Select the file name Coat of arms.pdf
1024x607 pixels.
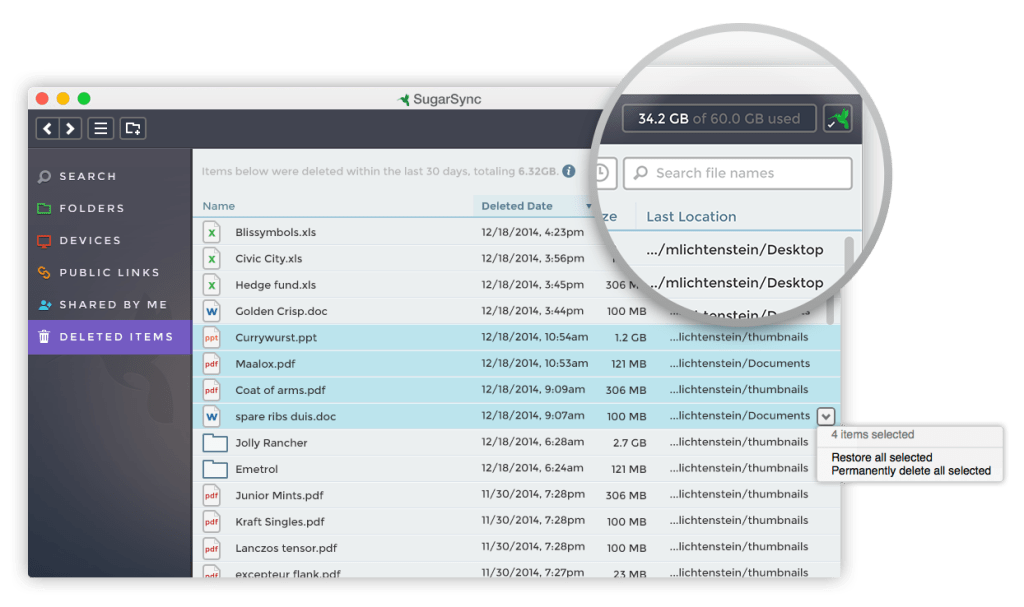click(280, 390)
